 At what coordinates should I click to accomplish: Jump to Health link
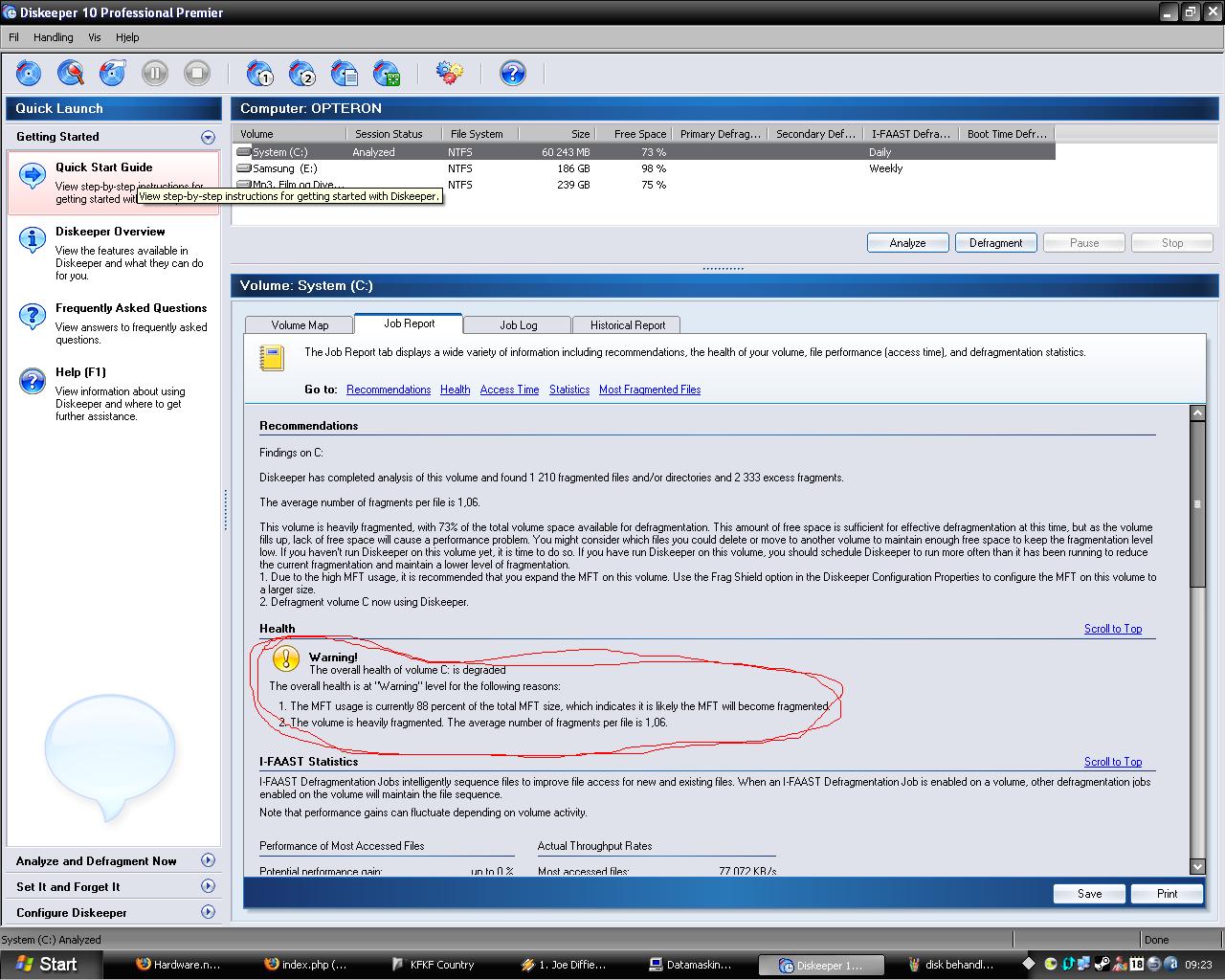tap(455, 390)
